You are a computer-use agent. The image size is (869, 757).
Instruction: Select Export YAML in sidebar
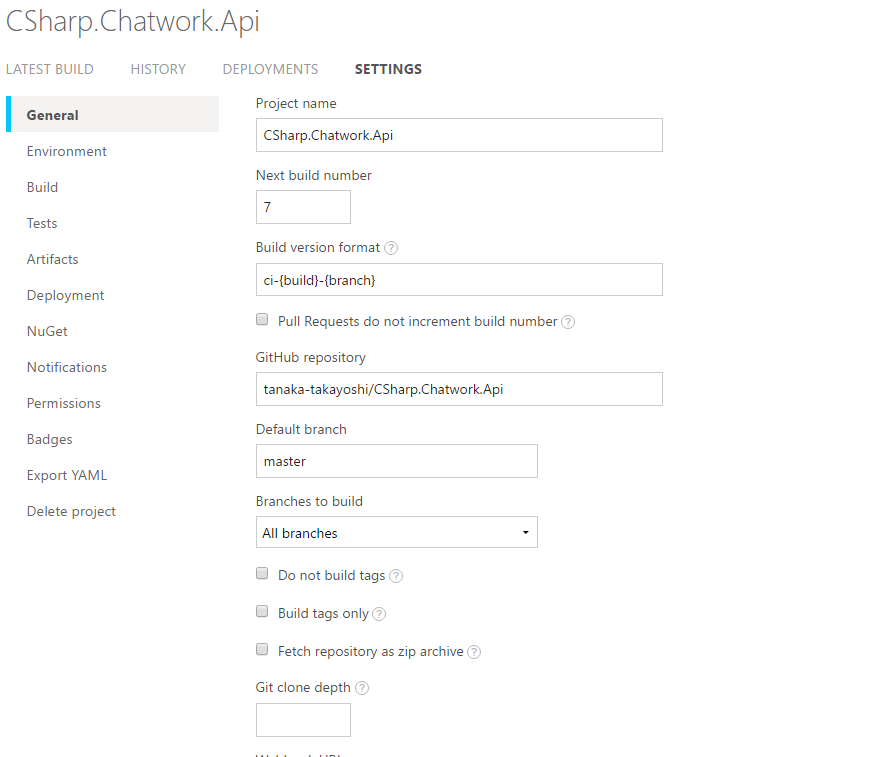[x=67, y=475]
